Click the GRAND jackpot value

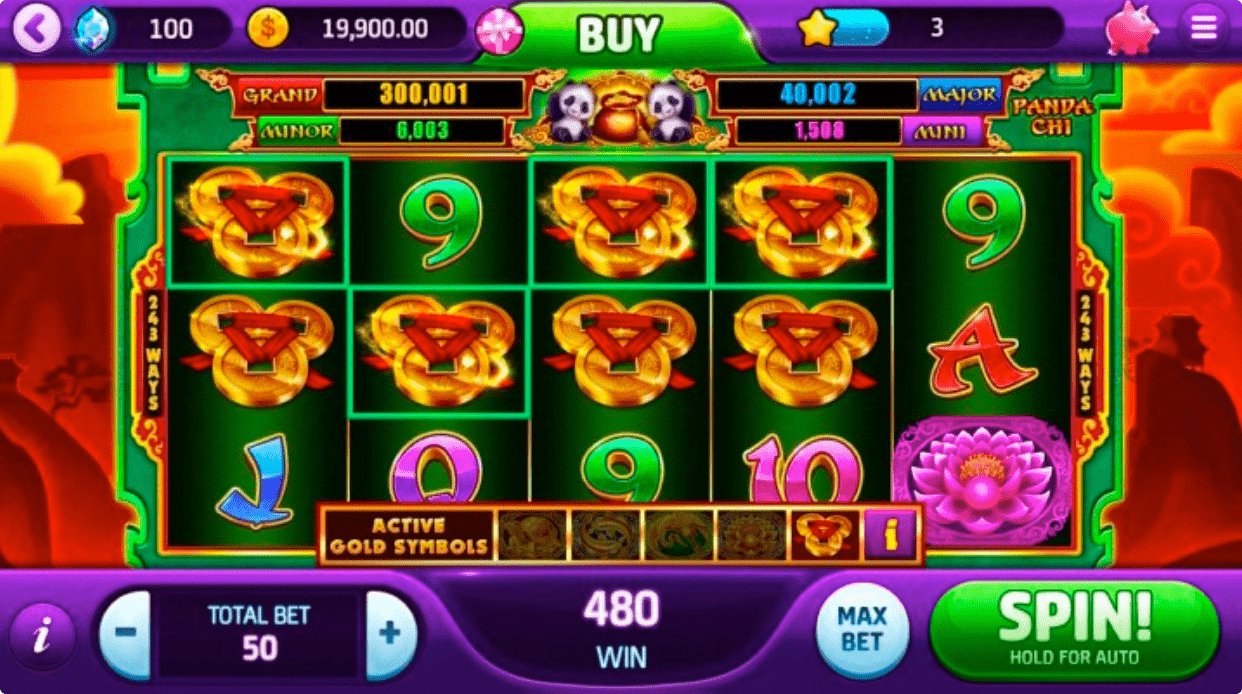pos(424,95)
